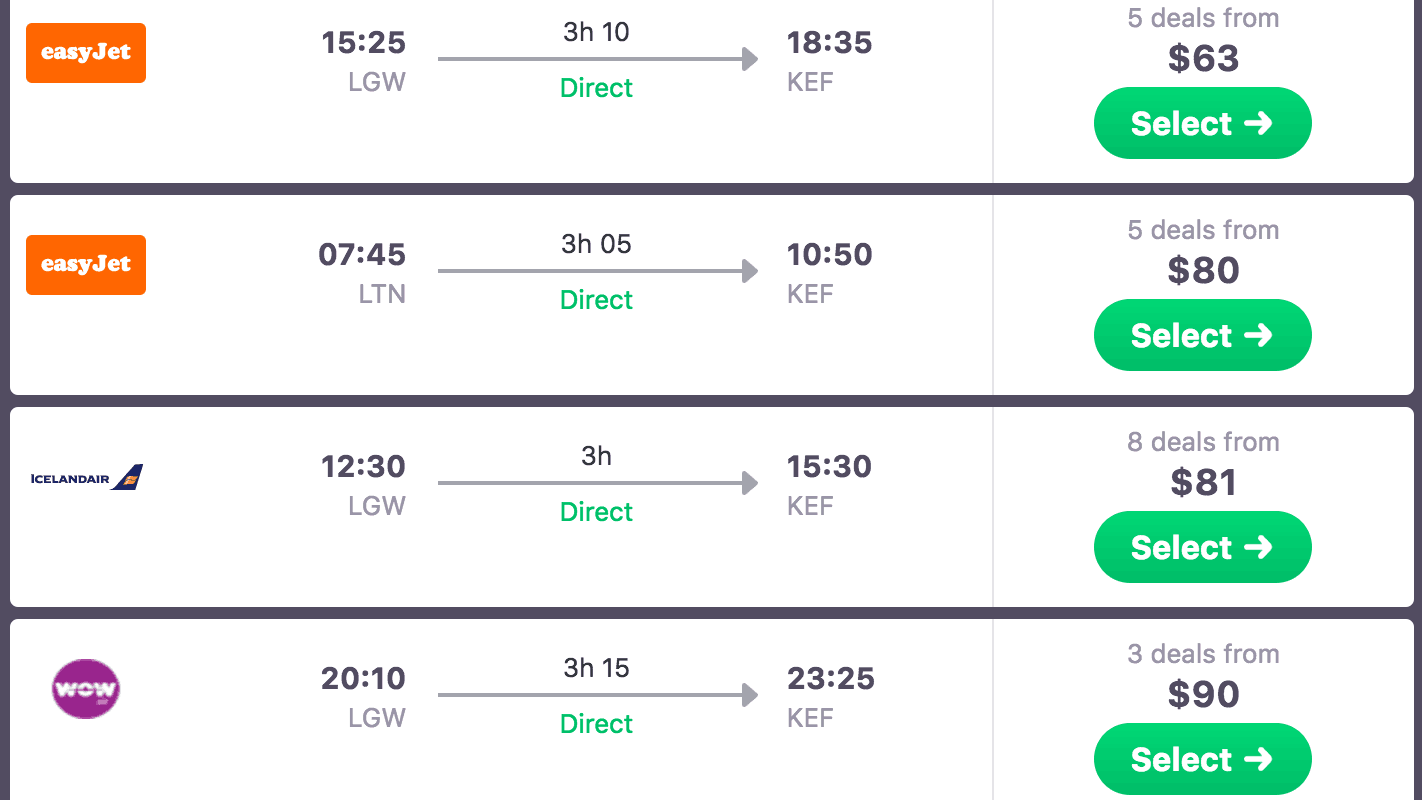Click the WOW air logo
1422x800 pixels.
[x=86, y=689]
